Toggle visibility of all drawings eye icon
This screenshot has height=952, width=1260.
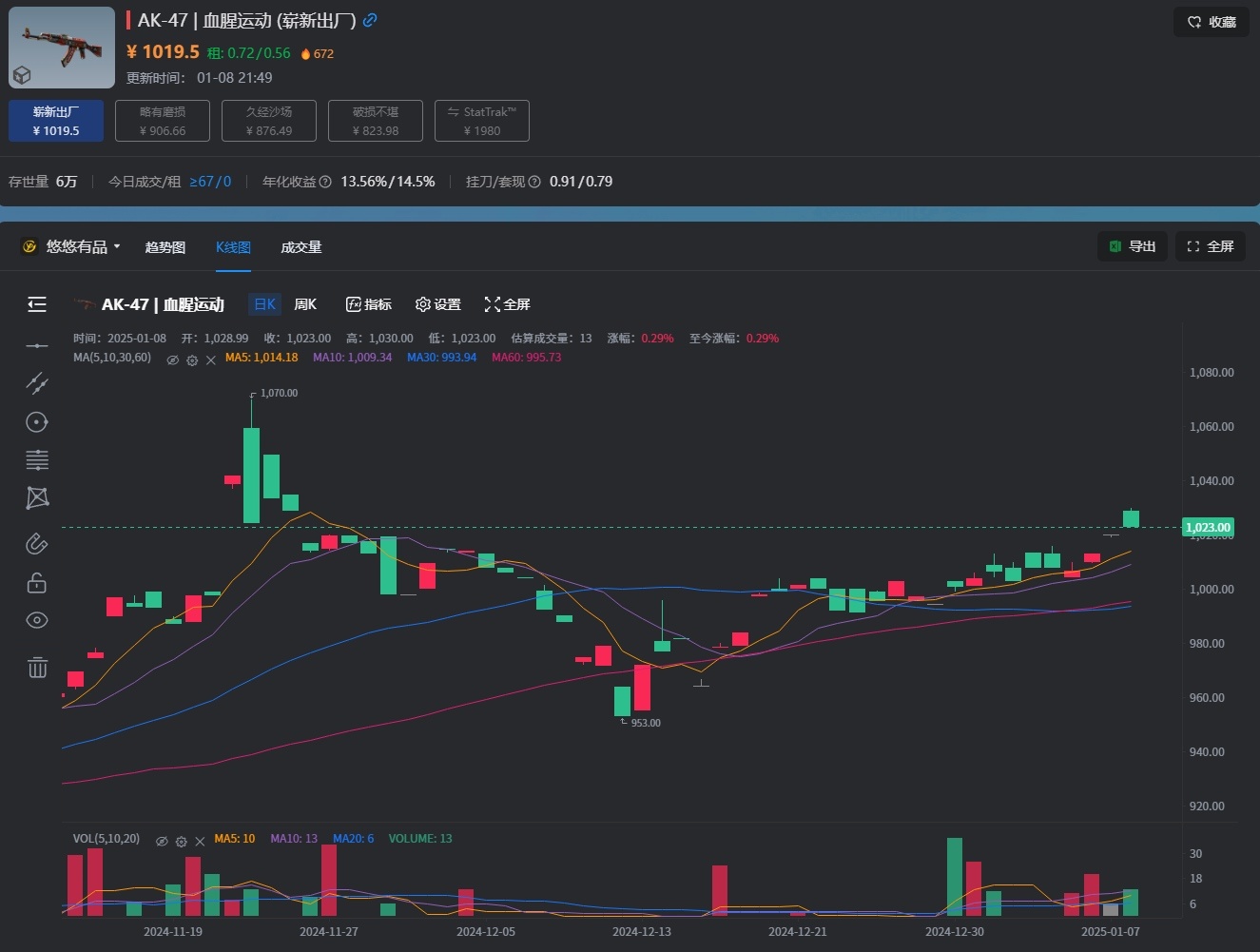(37, 620)
